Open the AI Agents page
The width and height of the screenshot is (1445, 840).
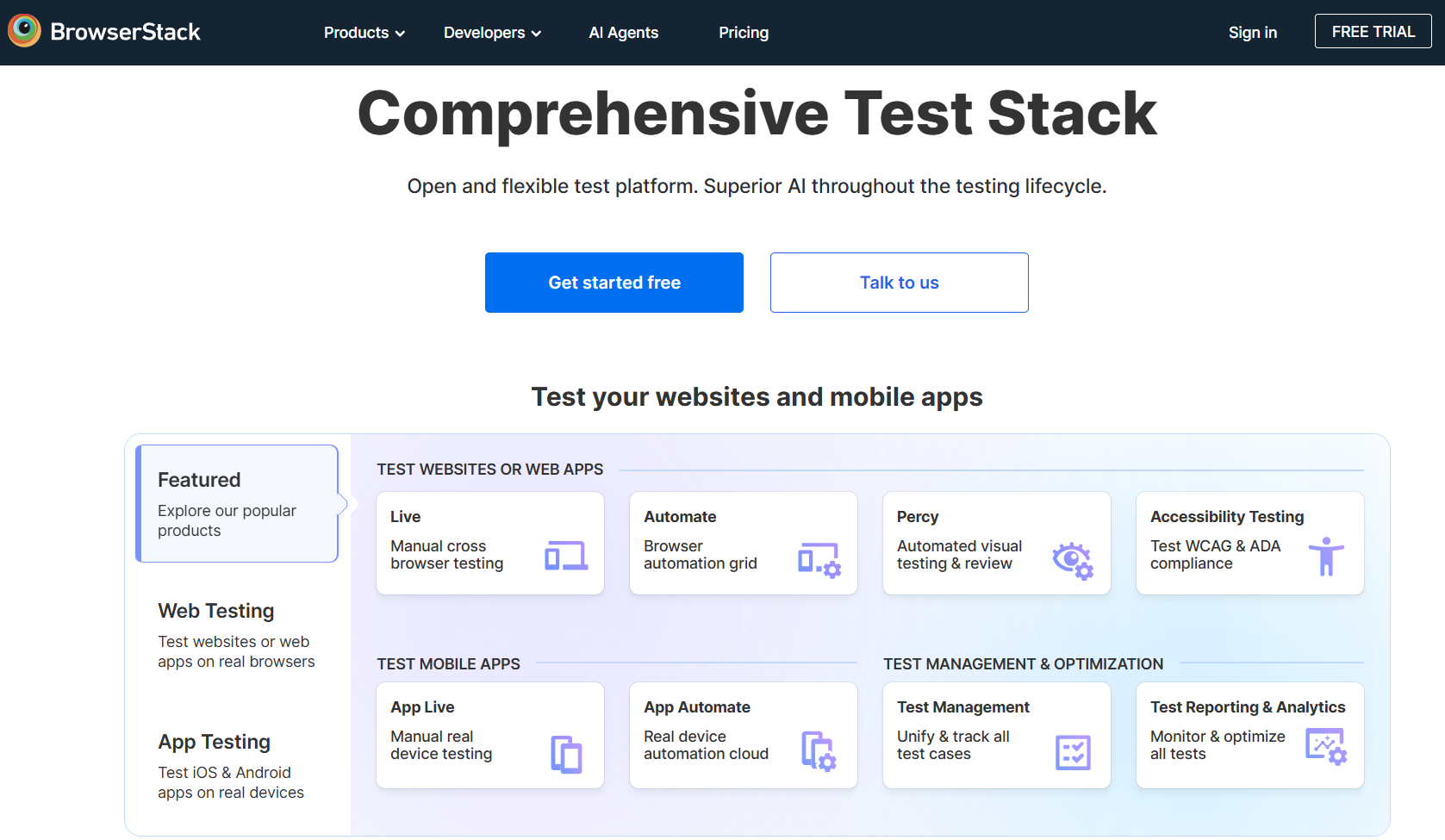click(x=623, y=33)
